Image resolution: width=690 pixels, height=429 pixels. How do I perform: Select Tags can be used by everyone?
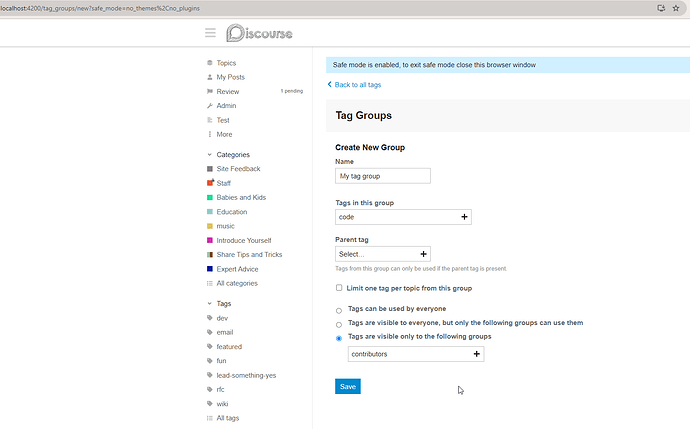(x=339, y=311)
